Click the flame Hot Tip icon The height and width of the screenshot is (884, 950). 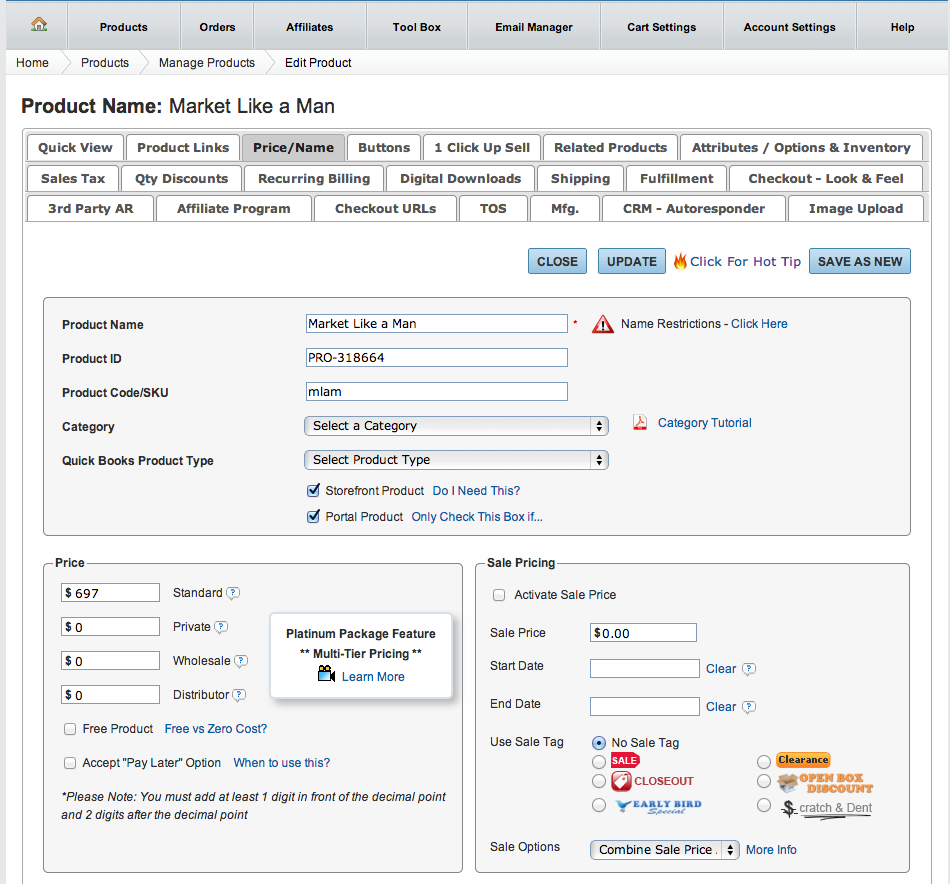[680, 261]
